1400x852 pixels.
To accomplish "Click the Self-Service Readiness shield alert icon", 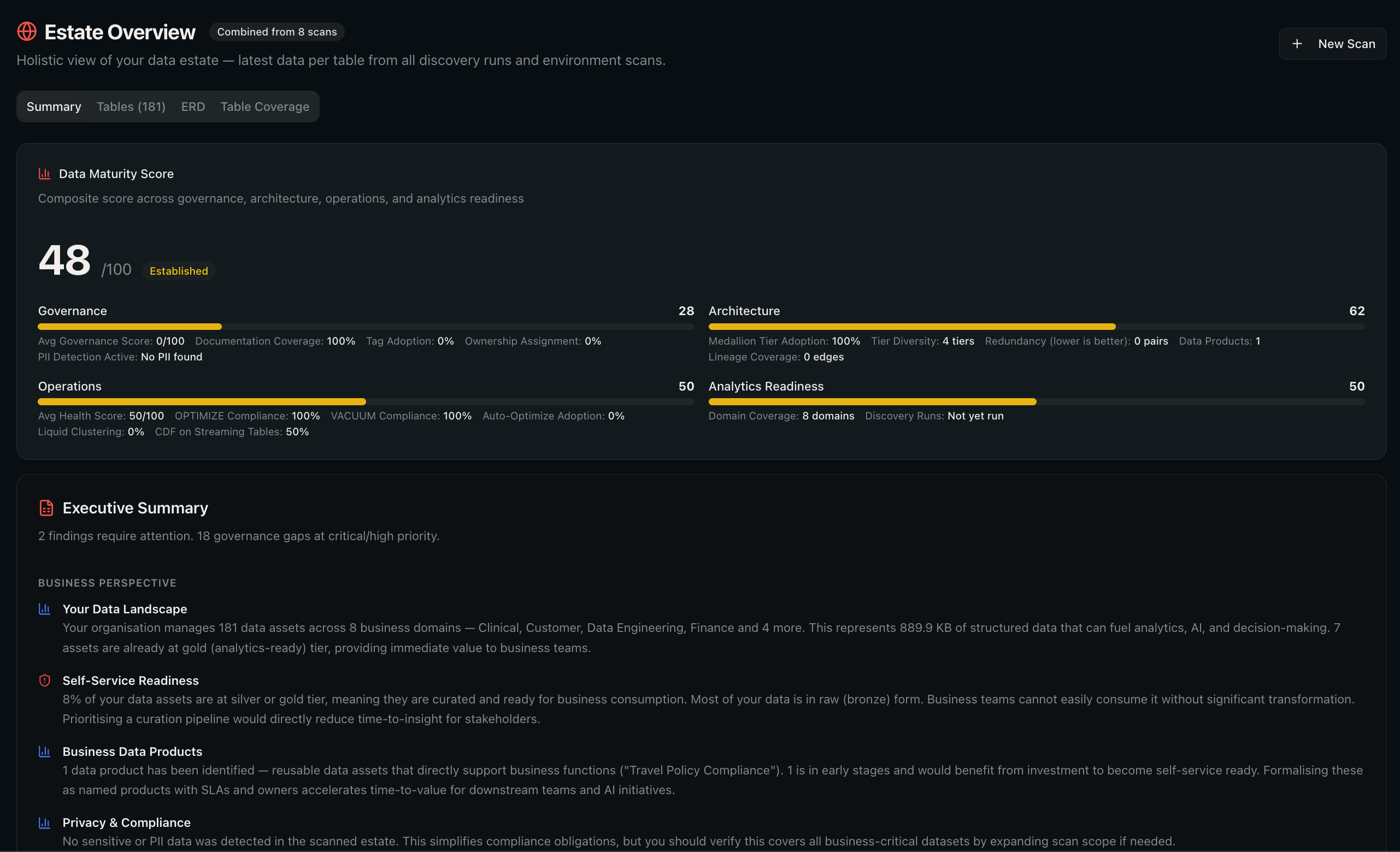I will tap(44, 681).
